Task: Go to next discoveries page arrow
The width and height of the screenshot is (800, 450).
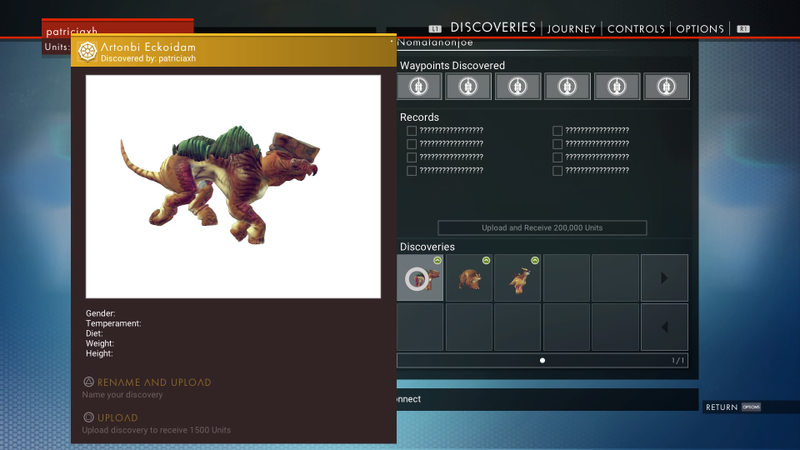Action: click(664, 278)
